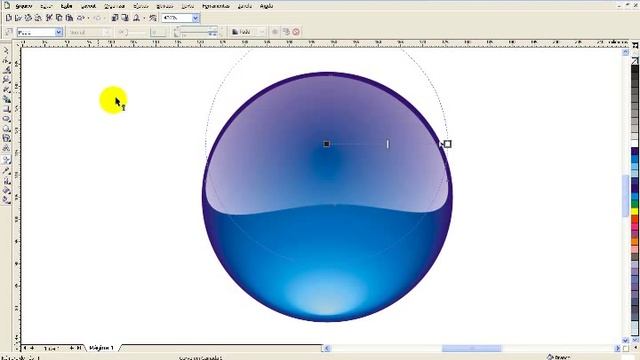The image size is (640, 360).
Task: Select the Zoom tool in toolbox
Action: point(6,80)
